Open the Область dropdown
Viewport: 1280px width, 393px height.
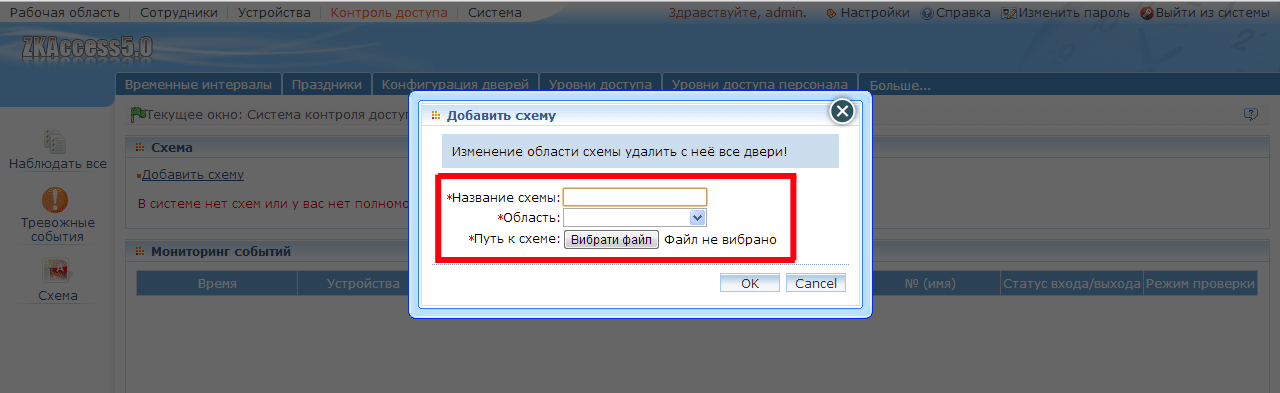[x=635, y=217]
